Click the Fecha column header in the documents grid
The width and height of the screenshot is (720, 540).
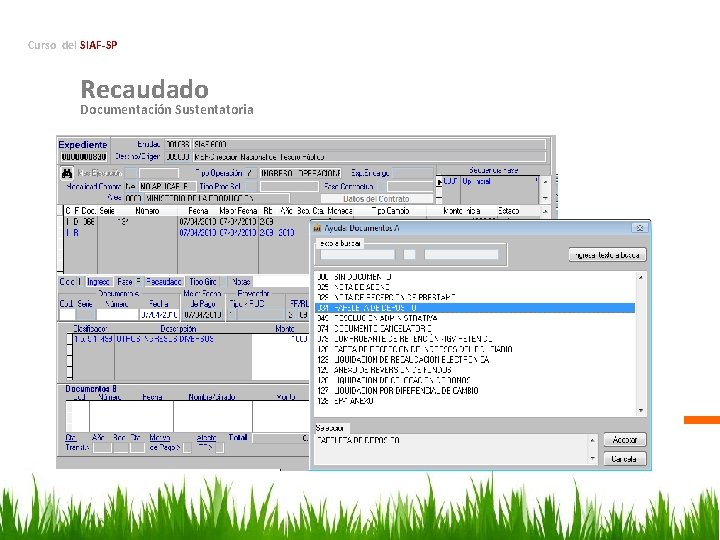(198, 211)
